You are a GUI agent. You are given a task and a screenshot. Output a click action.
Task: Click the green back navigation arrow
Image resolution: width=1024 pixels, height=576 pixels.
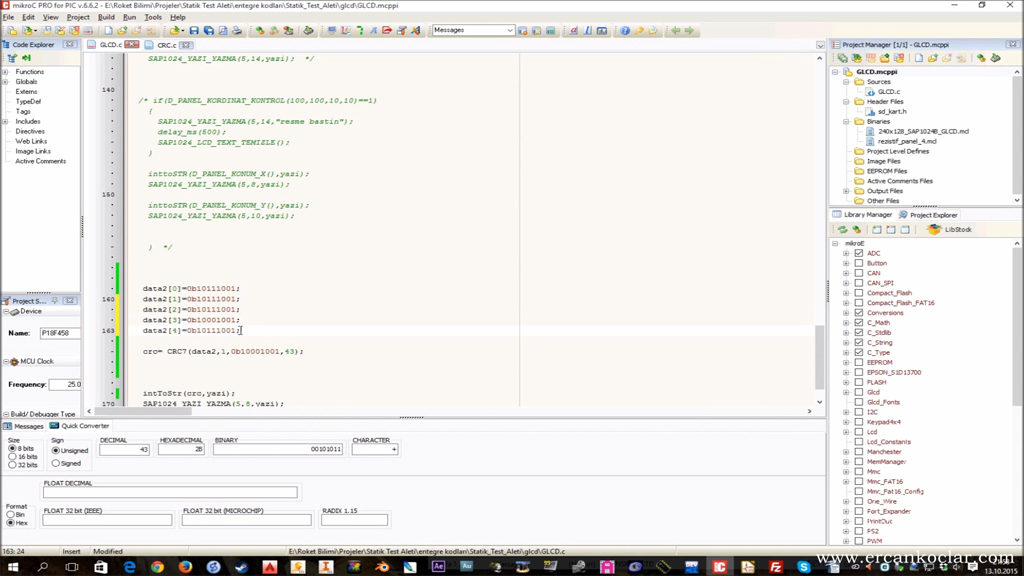[675, 31]
